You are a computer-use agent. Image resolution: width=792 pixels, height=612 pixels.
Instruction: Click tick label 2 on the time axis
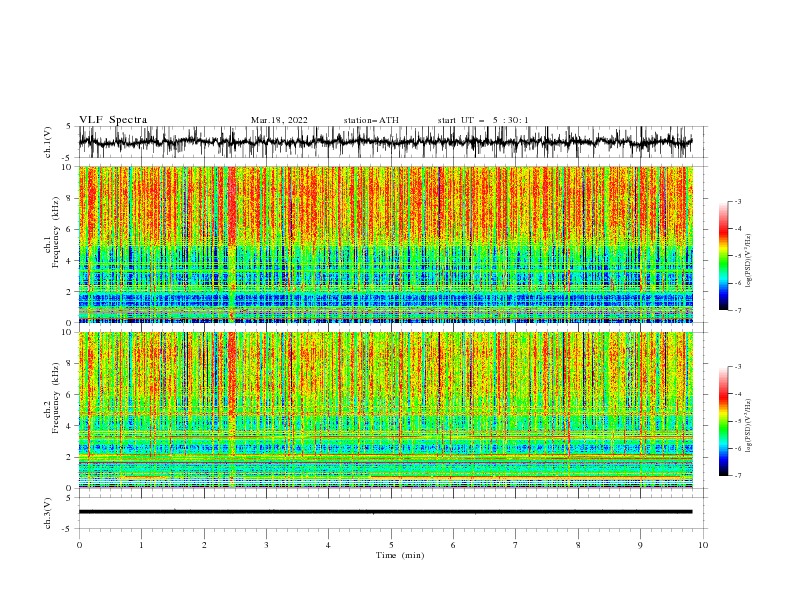click(204, 545)
